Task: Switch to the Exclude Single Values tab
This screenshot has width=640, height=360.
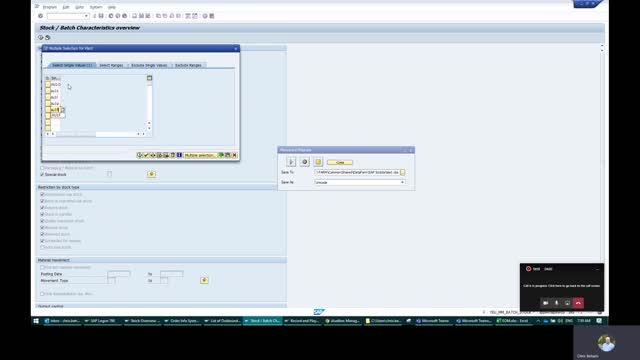Action: point(149,65)
